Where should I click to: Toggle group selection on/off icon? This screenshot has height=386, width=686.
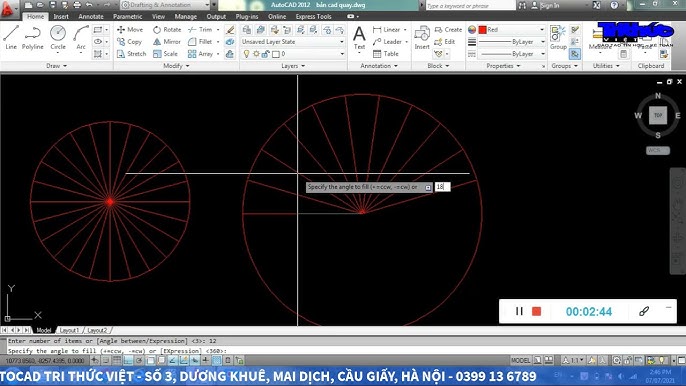[x=575, y=54]
